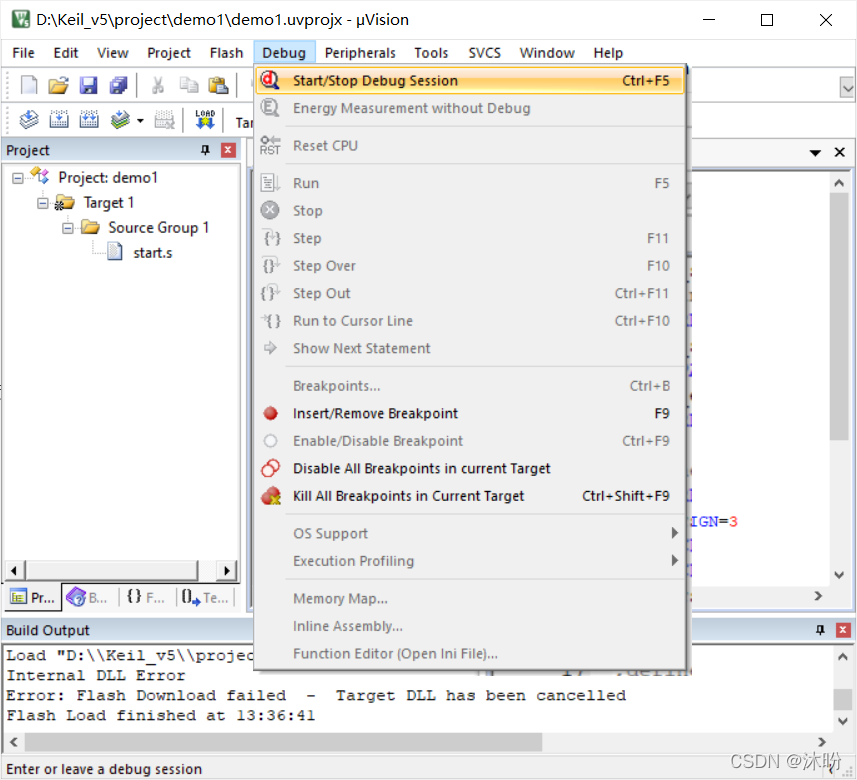Choose Step Out menu entry

tap(469, 294)
